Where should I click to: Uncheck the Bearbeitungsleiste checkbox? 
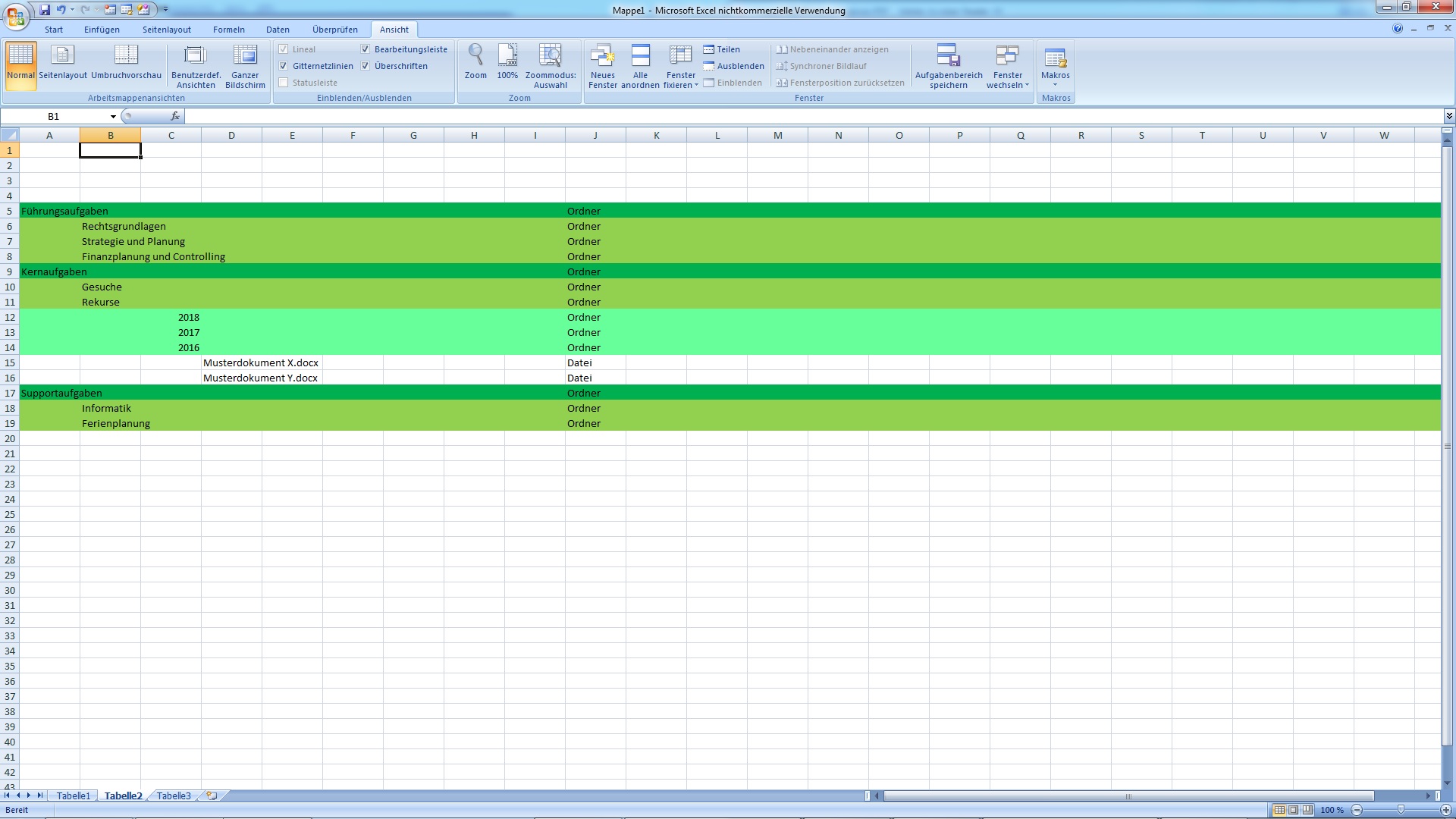tap(366, 49)
